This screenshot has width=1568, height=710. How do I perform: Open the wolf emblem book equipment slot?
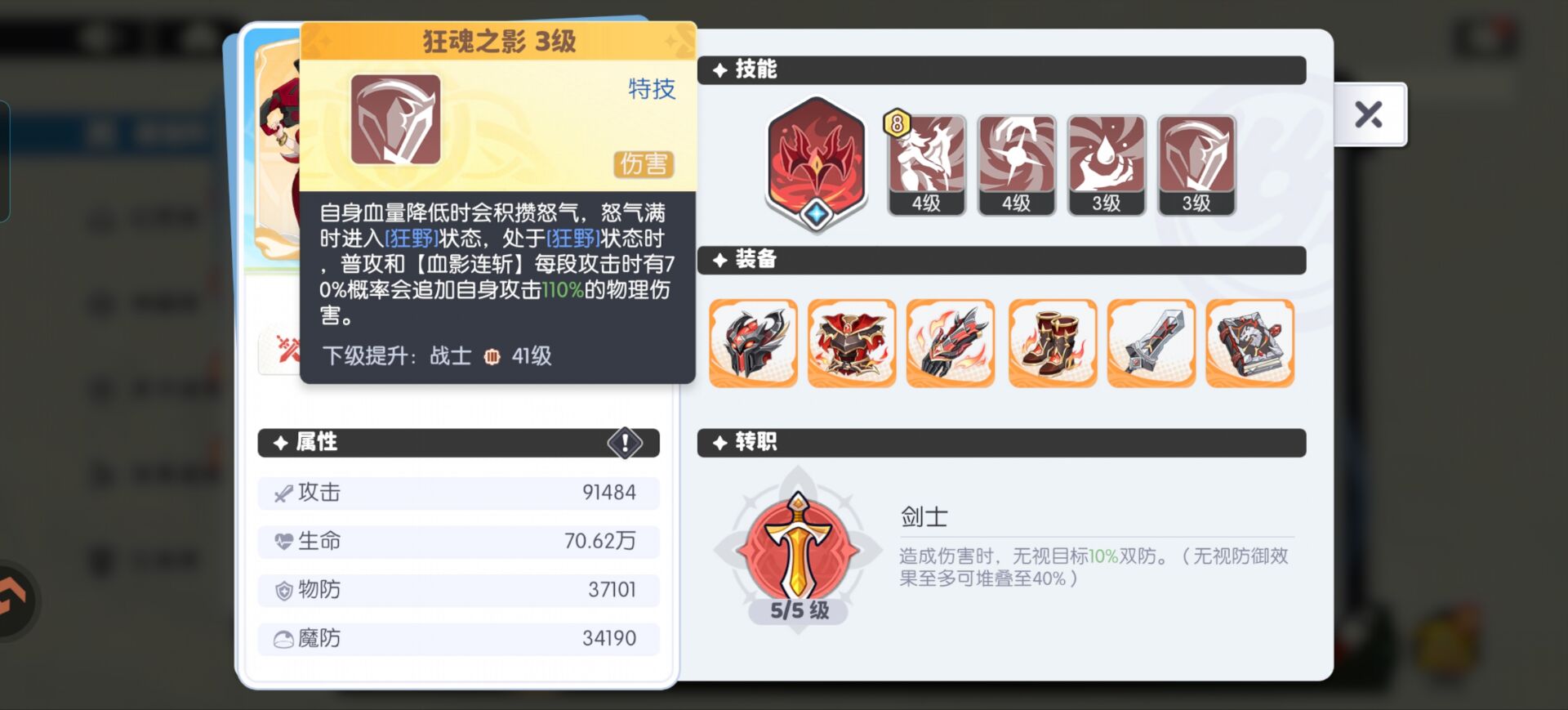1249,342
